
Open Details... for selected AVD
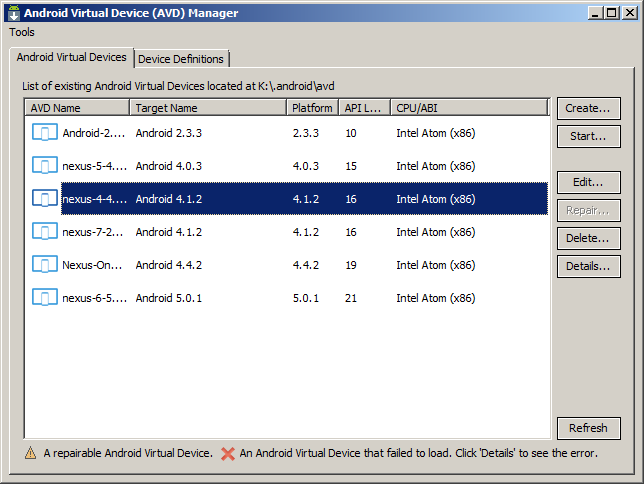click(x=588, y=266)
